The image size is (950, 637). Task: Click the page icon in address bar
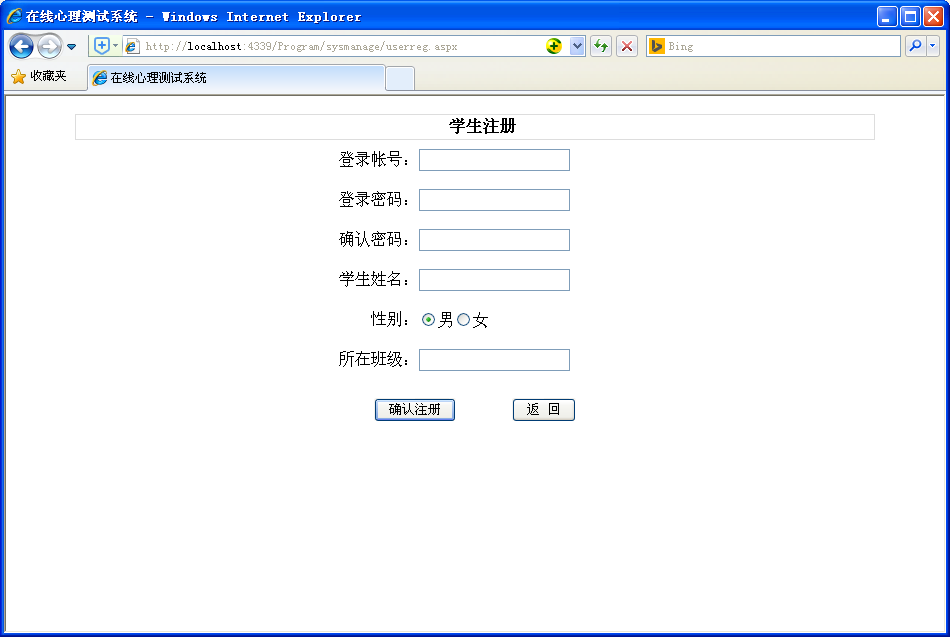tap(132, 46)
